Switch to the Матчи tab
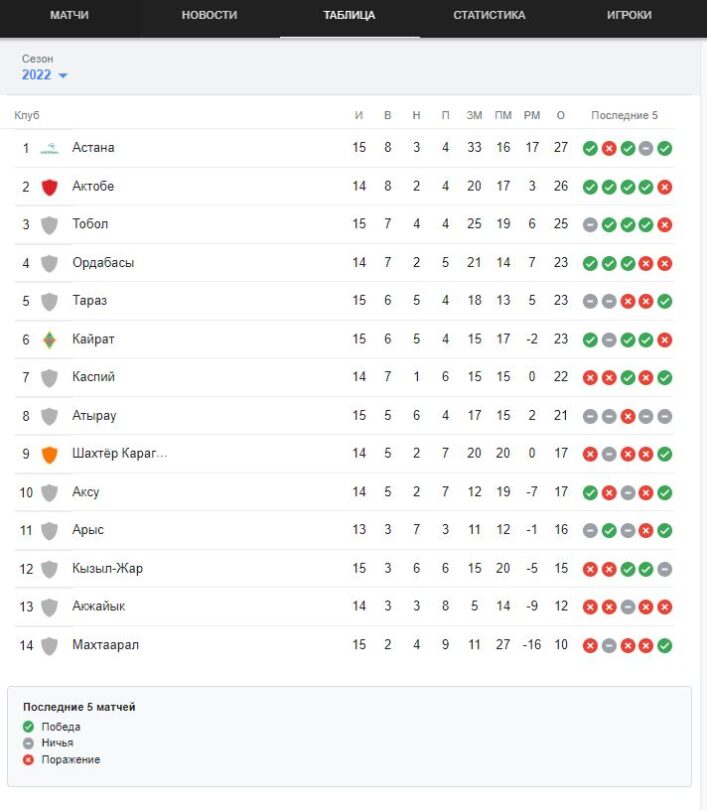 pyautogui.click(x=69, y=15)
